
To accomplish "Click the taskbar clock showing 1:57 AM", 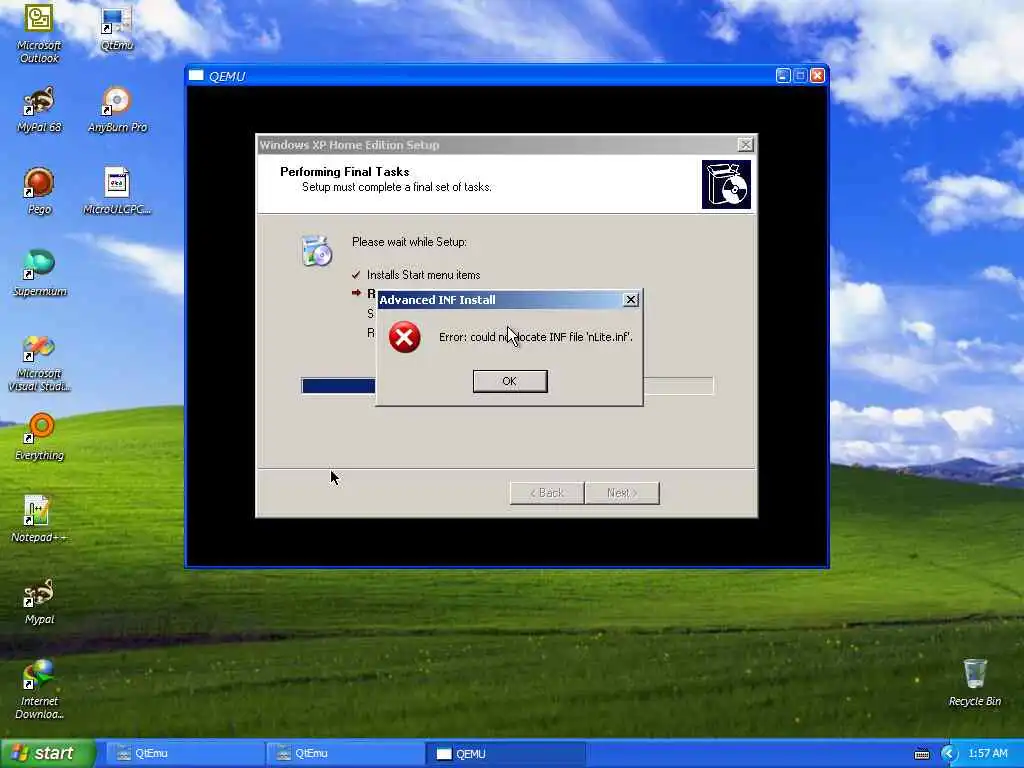I will (x=987, y=754).
